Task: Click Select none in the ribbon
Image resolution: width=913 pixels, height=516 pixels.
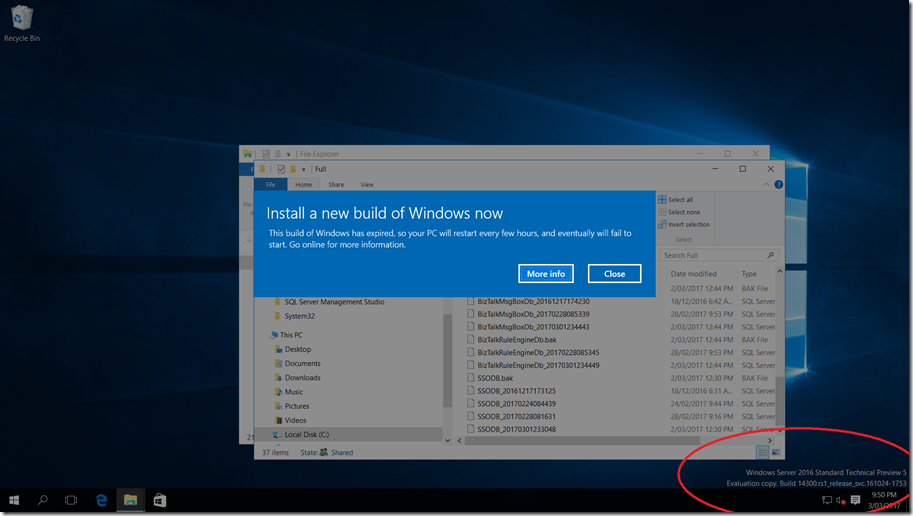Action: [679, 212]
